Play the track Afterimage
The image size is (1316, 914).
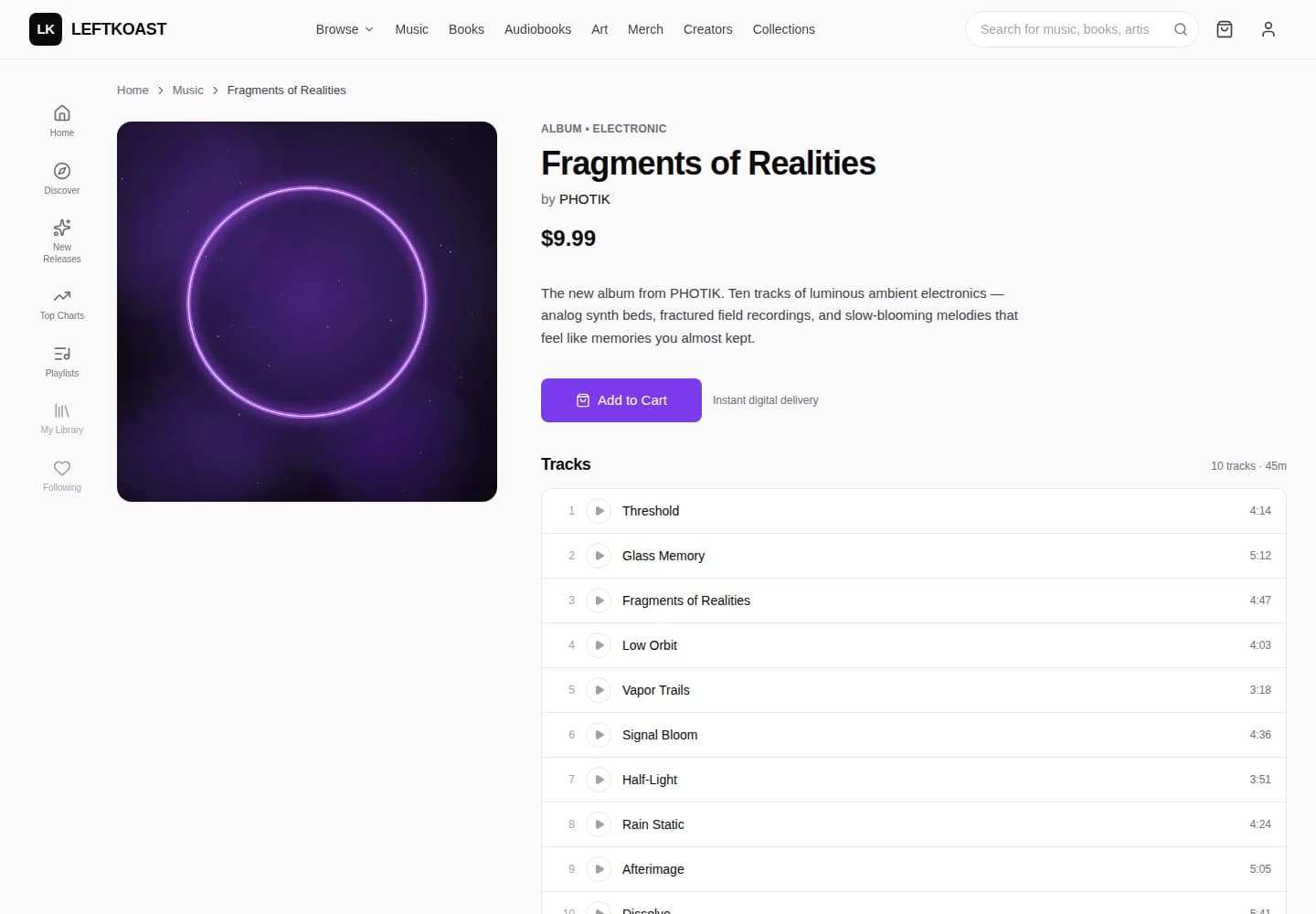pyautogui.click(x=599, y=869)
